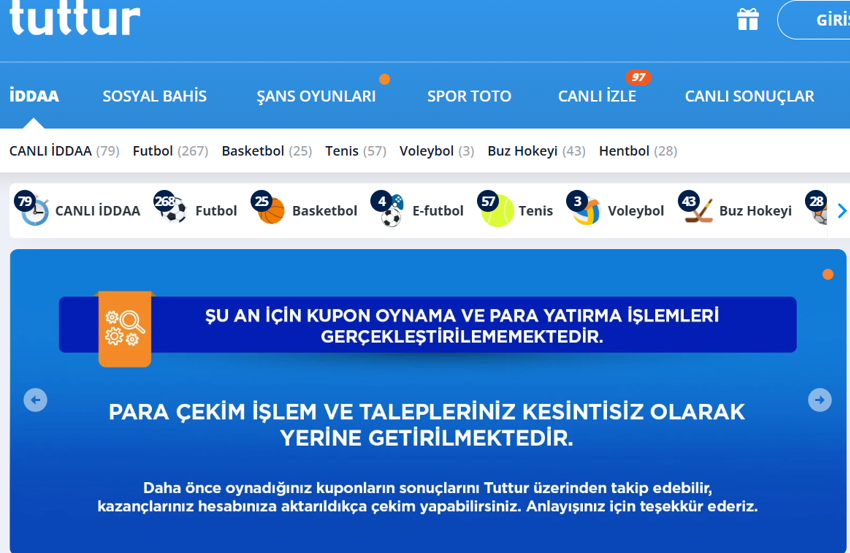Open the SPOR TOTO tab
Image resolution: width=850 pixels, height=553 pixels.
[x=469, y=96]
